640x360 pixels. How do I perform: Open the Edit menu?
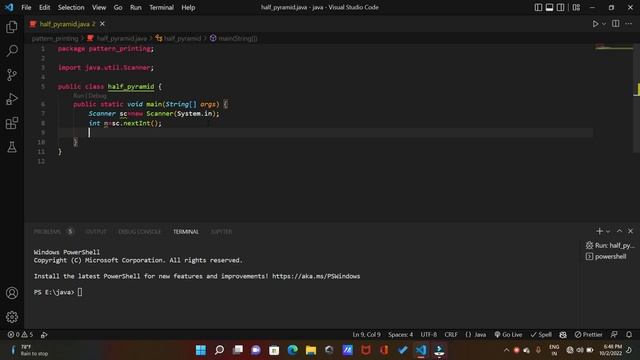(44, 7)
